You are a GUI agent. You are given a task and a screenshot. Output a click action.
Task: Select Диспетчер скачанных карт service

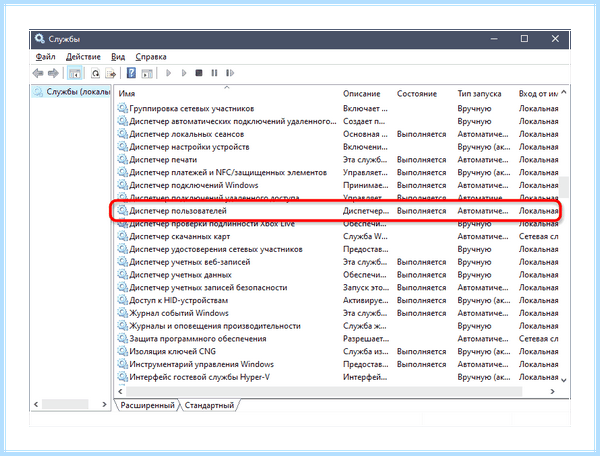point(338,236)
